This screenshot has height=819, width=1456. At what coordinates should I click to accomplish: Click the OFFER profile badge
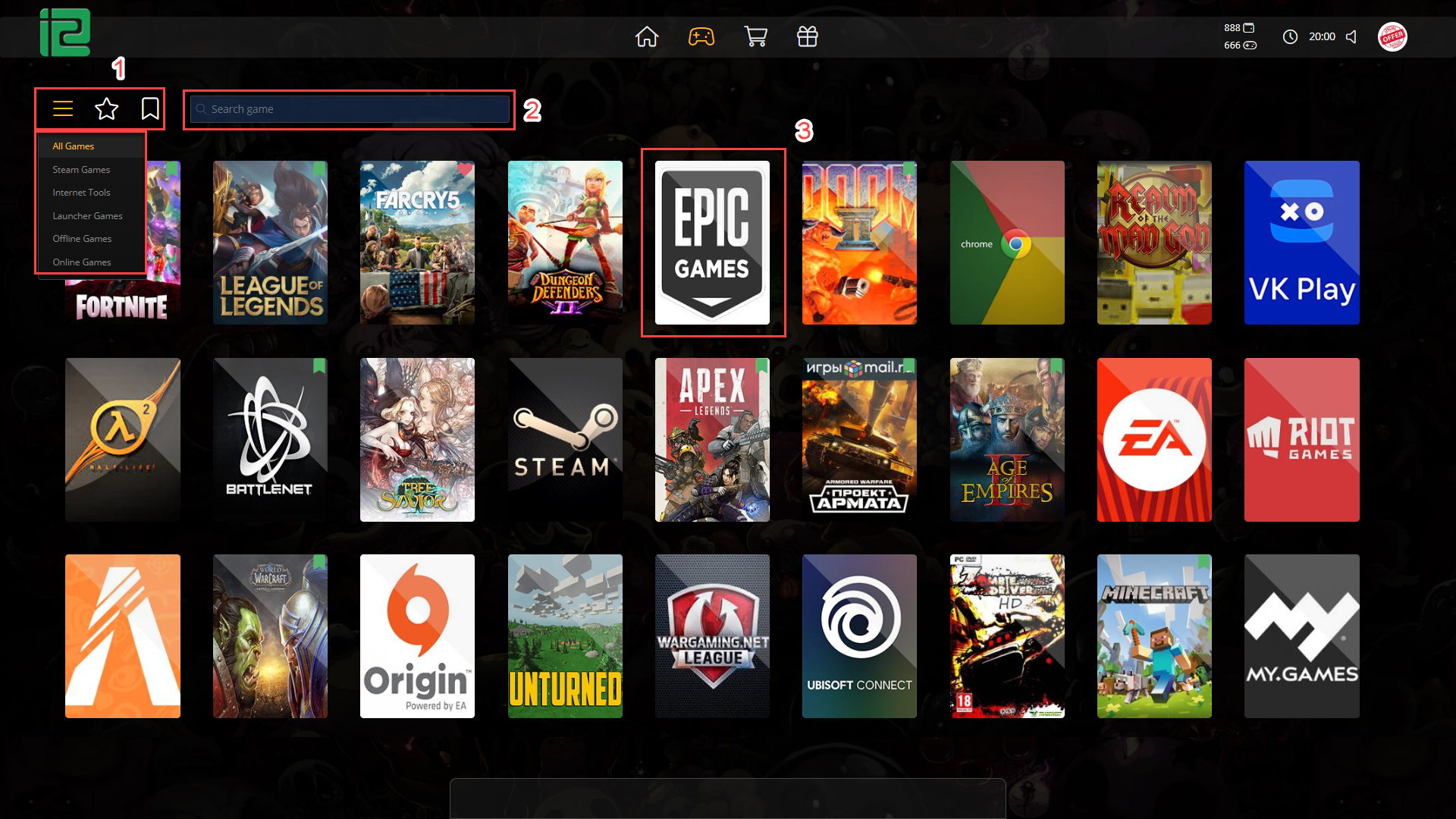(x=1392, y=36)
